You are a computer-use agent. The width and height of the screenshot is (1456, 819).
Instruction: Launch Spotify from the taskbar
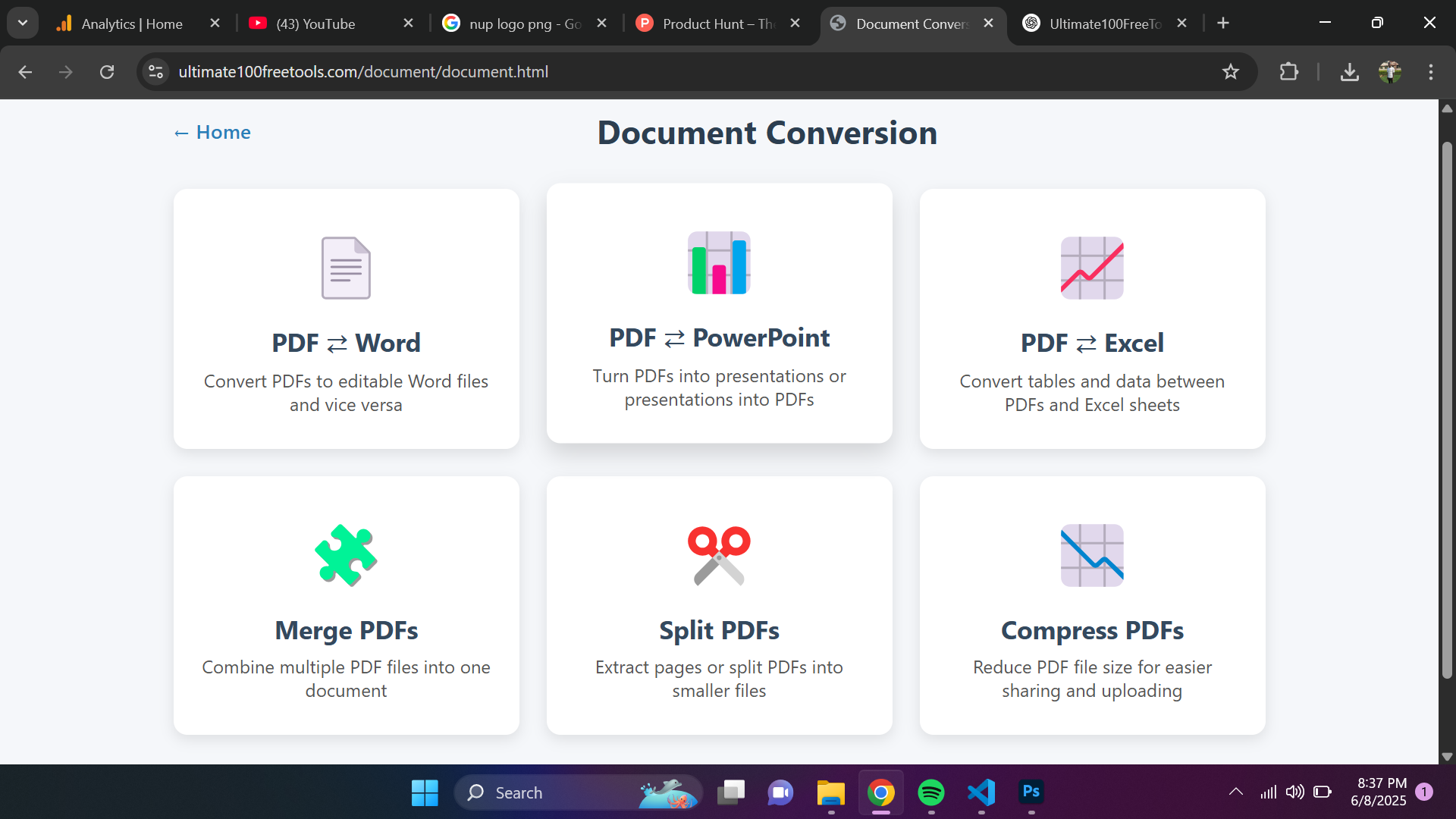tap(930, 792)
